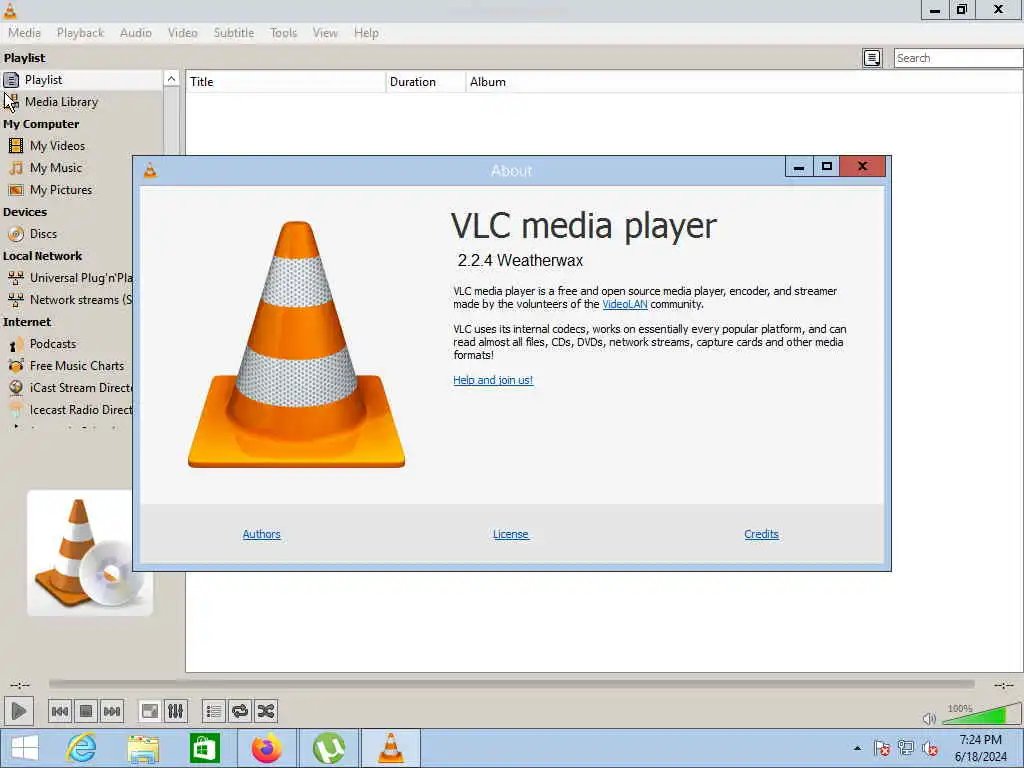Adjust the volume slider
1024x768 pixels.
pos(980,715)
